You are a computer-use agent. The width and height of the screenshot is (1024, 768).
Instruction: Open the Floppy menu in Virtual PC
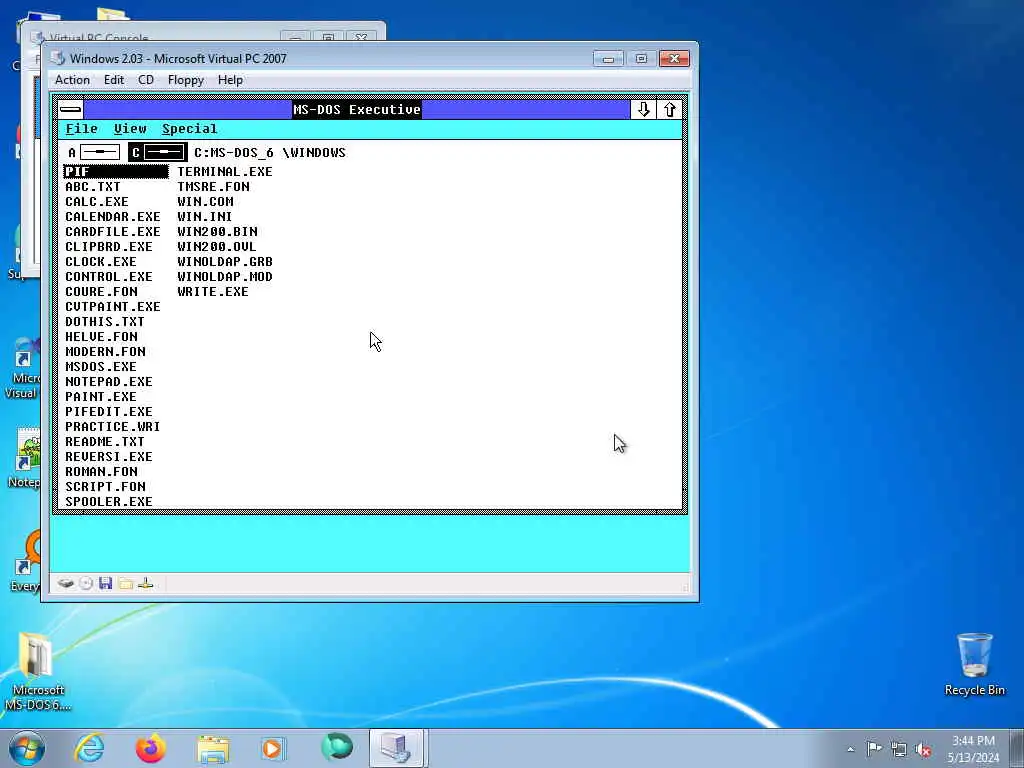tap(185, 80)
